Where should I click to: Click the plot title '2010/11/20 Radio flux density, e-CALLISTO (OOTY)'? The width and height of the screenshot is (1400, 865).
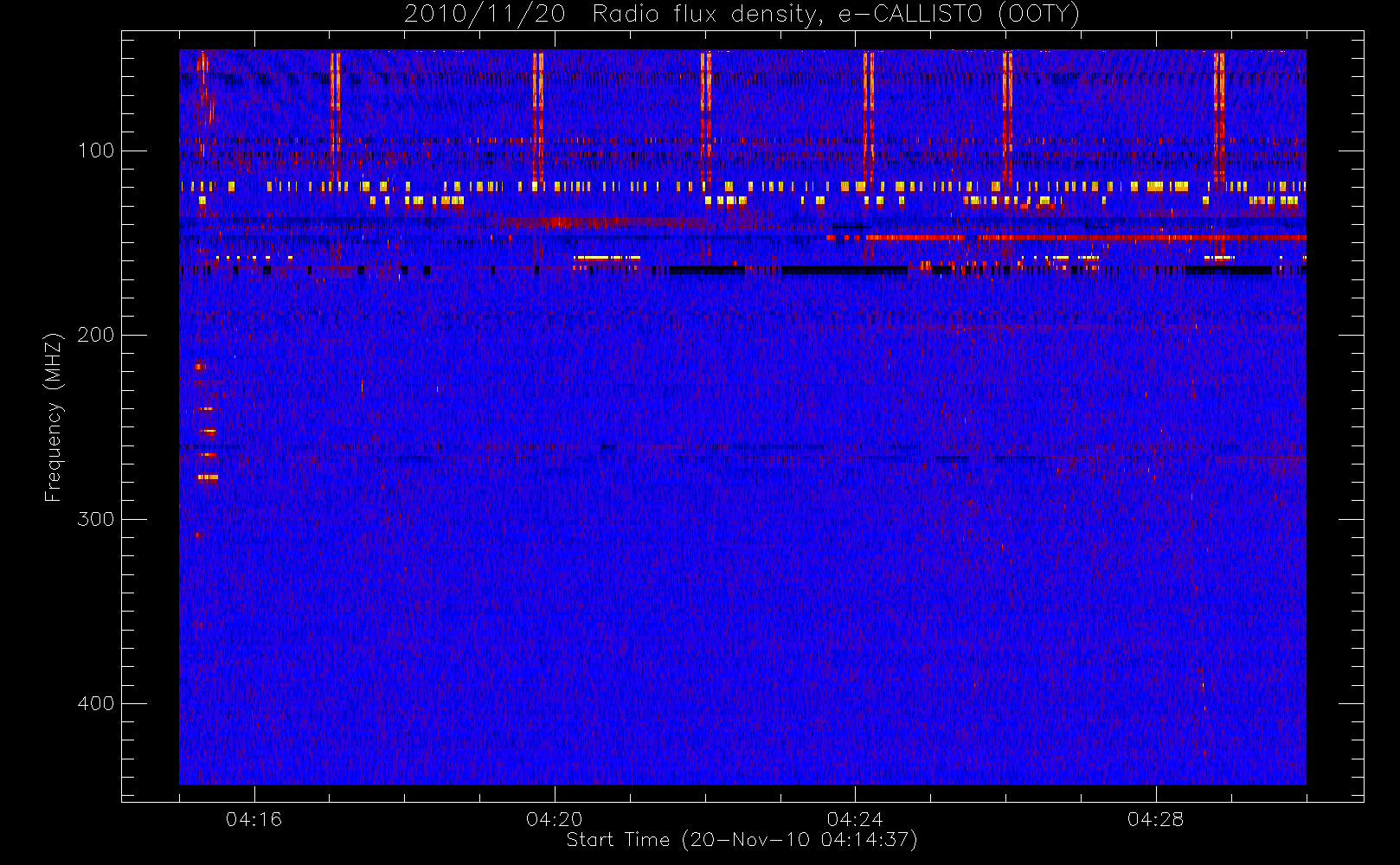coord(742,14)
